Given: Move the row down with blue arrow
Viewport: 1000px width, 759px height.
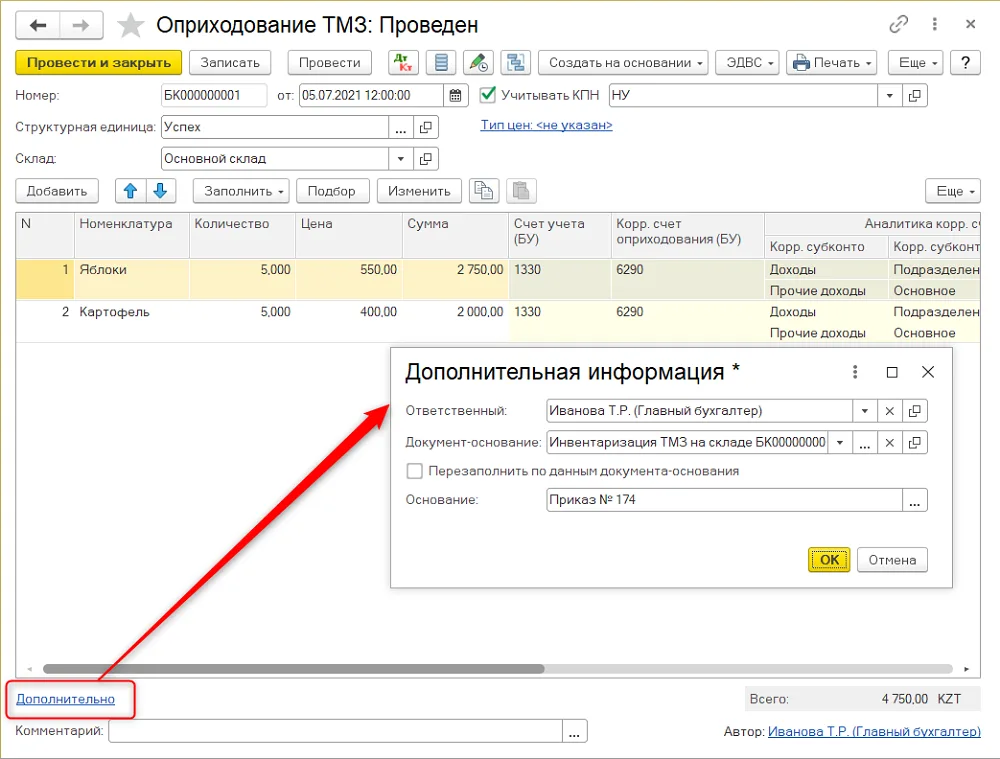Looking at the screenshot, I should click(161, 191).
